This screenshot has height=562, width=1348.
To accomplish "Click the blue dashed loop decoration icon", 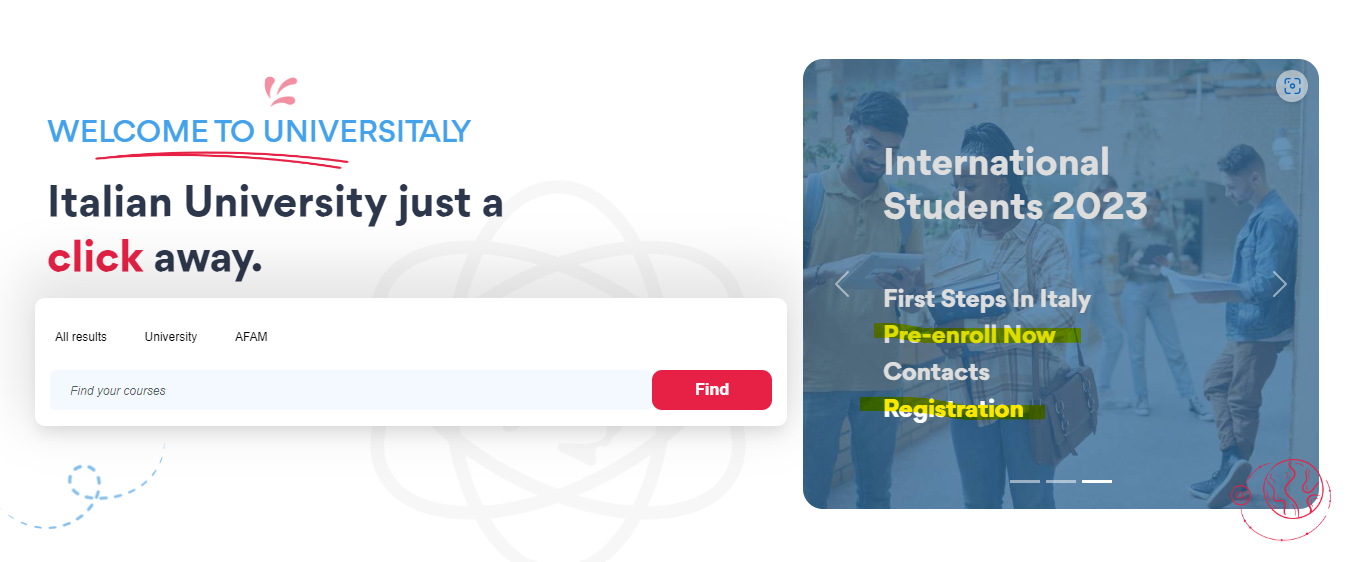I will tap(86, 482).
